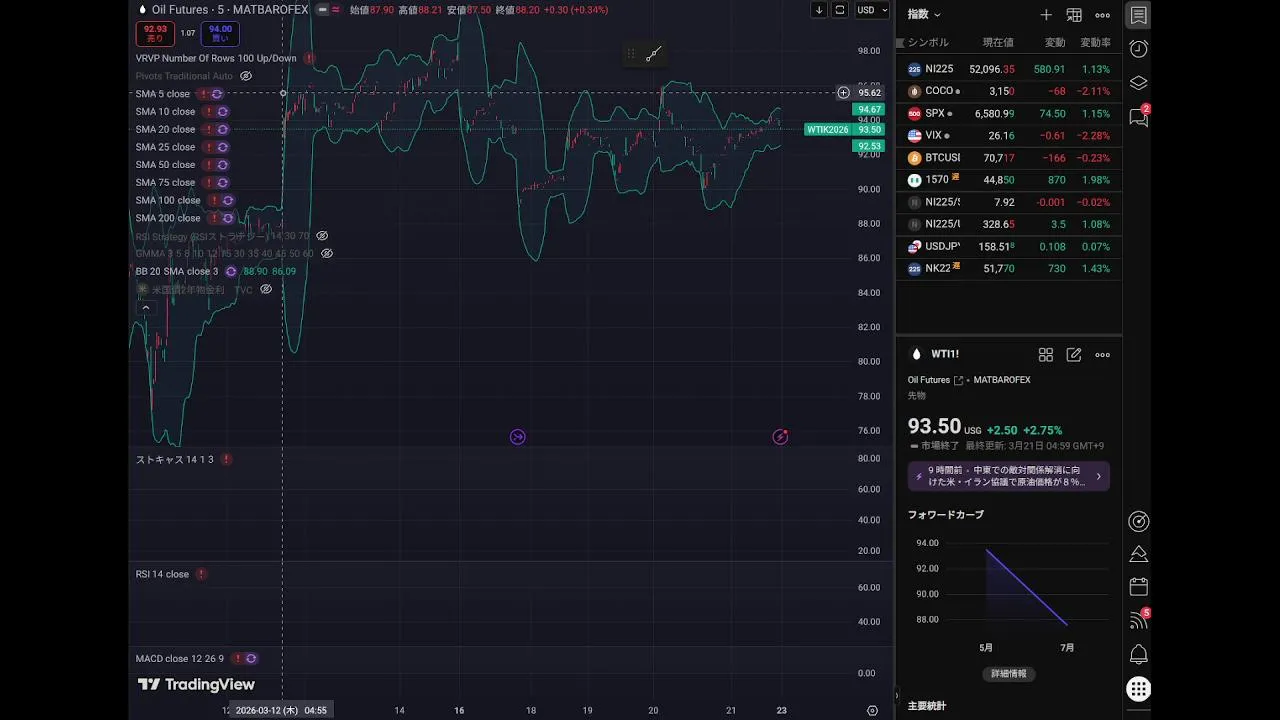Click the VRVP red warning icon

point(309,58)
